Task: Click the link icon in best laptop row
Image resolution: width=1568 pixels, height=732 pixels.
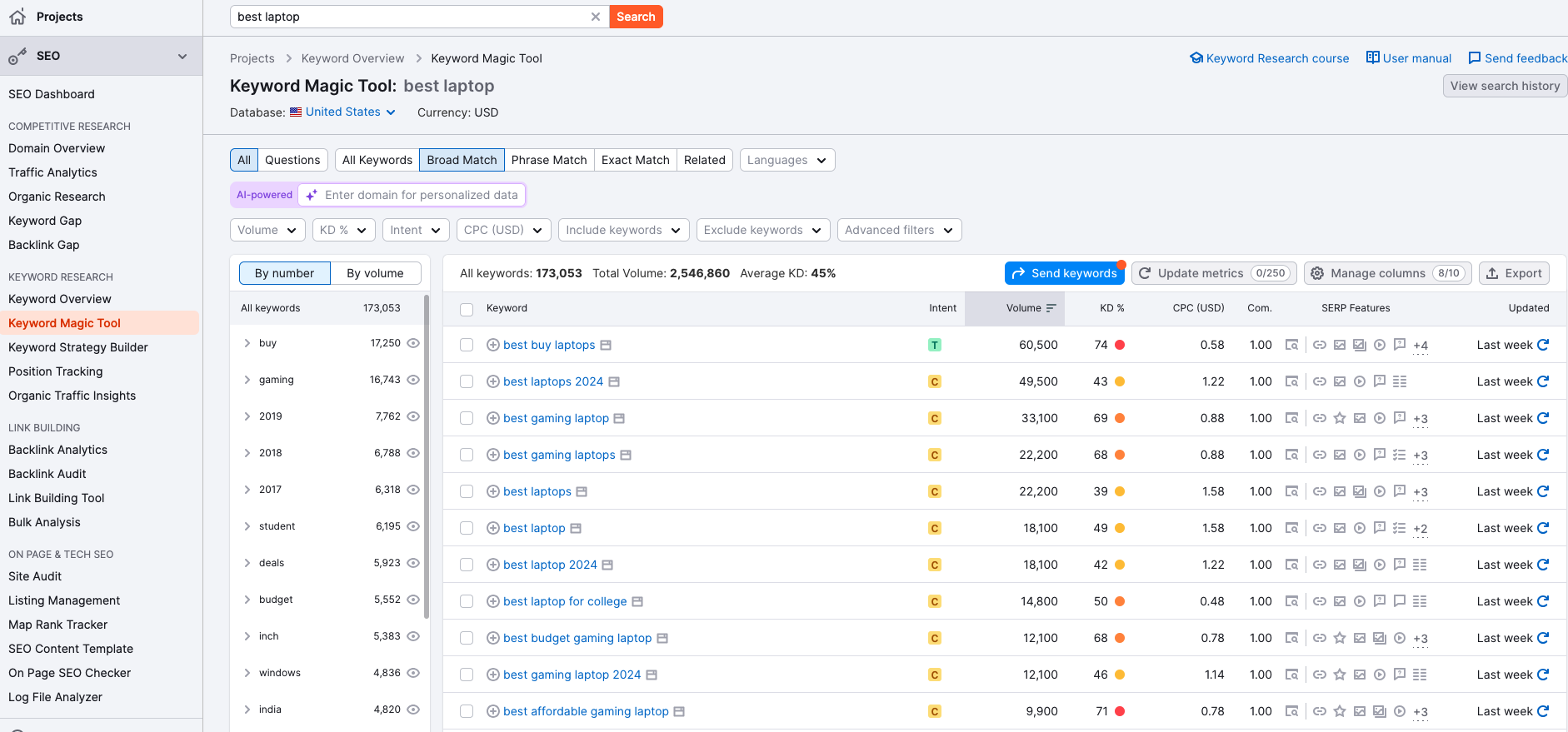Action: tap(1320, 528)
